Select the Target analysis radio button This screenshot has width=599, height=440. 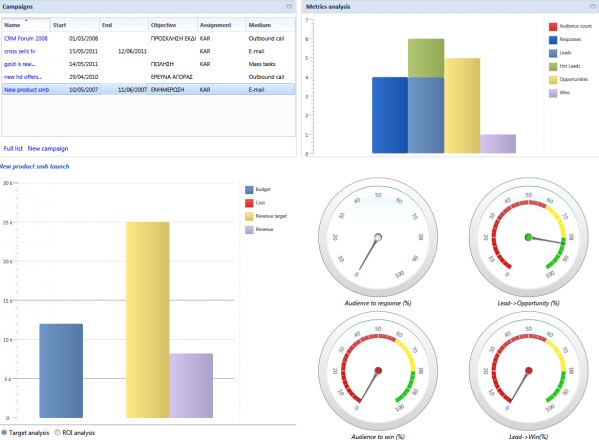coord(4,433)
